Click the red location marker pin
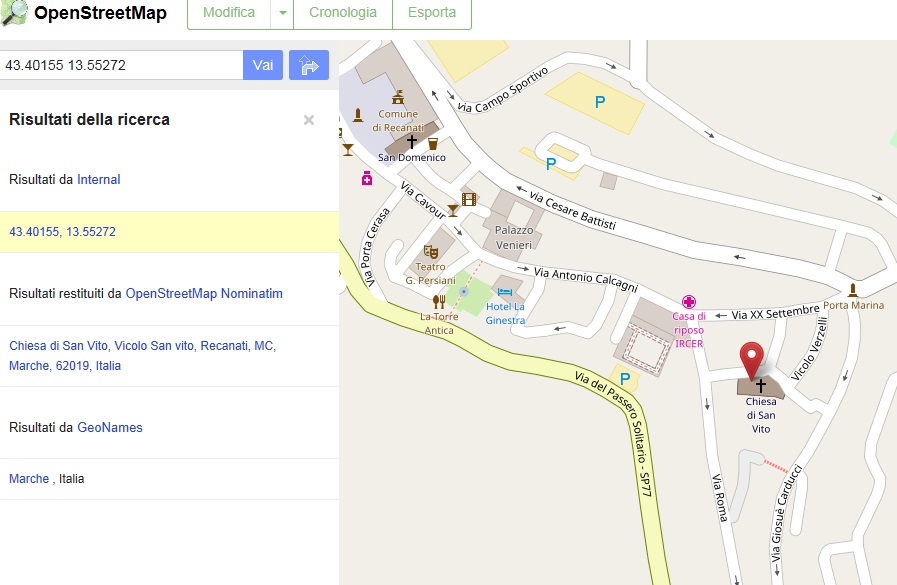This screenshot has width=897, height=585. 752,361
